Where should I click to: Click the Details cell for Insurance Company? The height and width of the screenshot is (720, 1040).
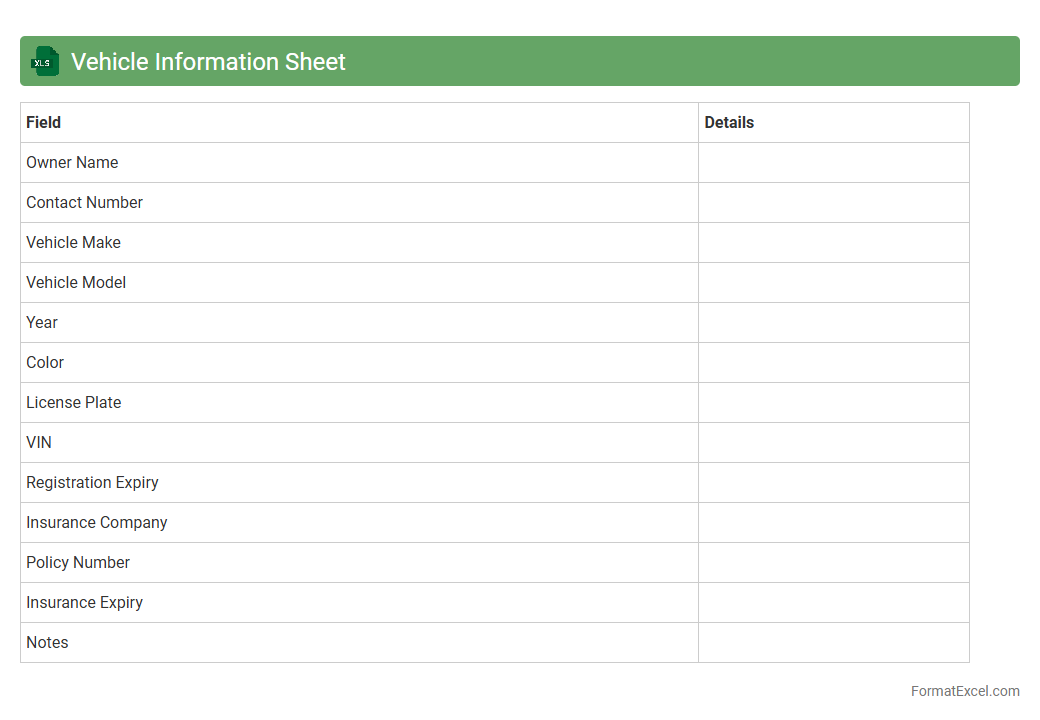pos(833,522)
